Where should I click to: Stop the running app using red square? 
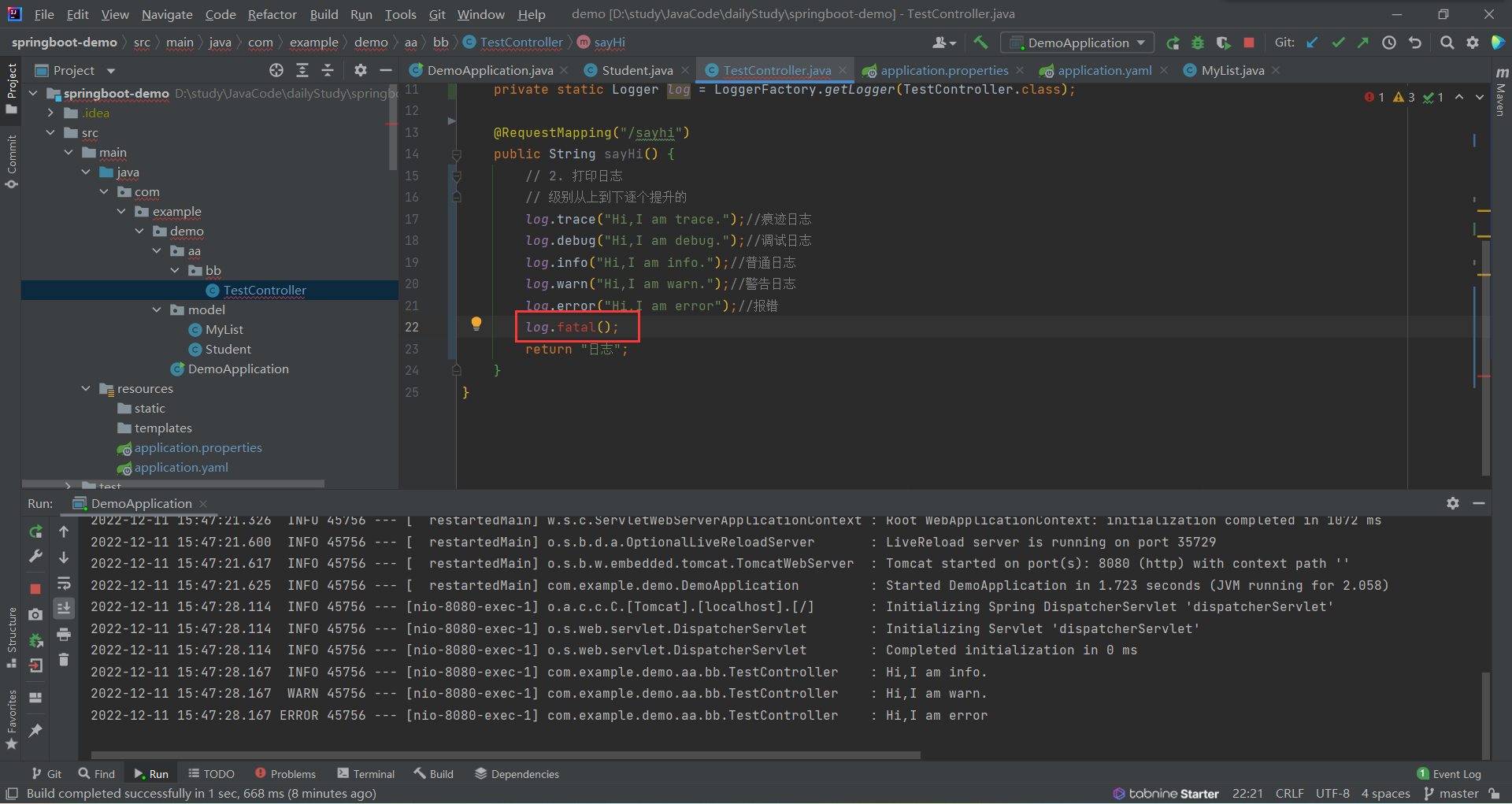(x=1249, y=43)
